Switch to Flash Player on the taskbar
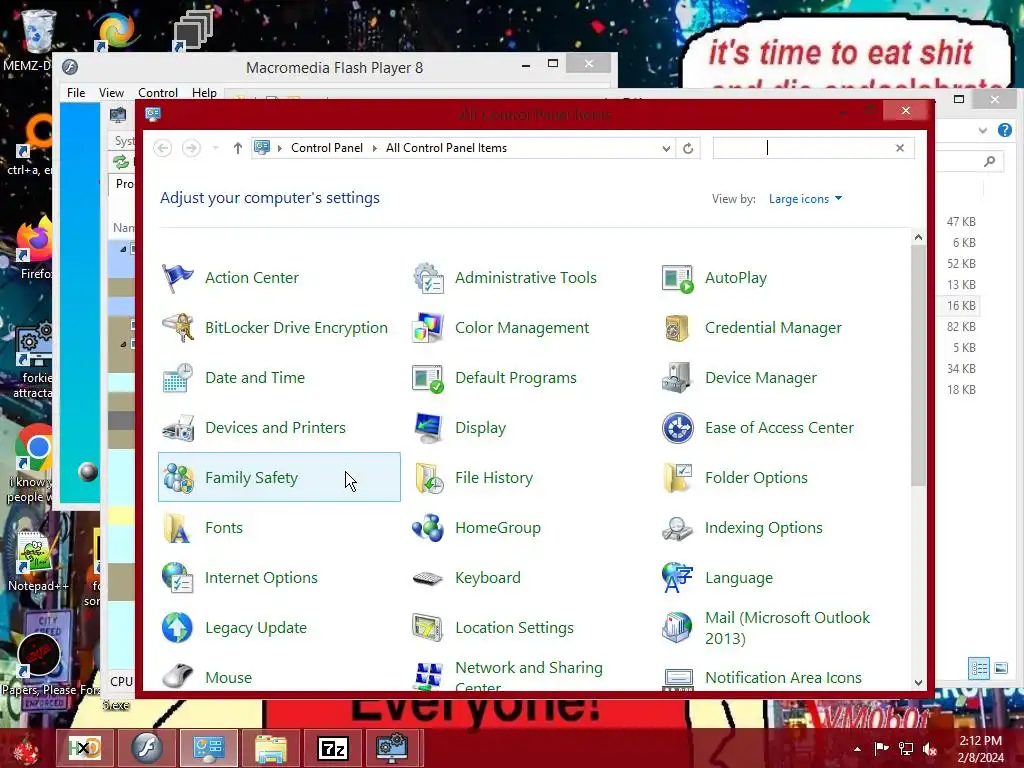 146,748
